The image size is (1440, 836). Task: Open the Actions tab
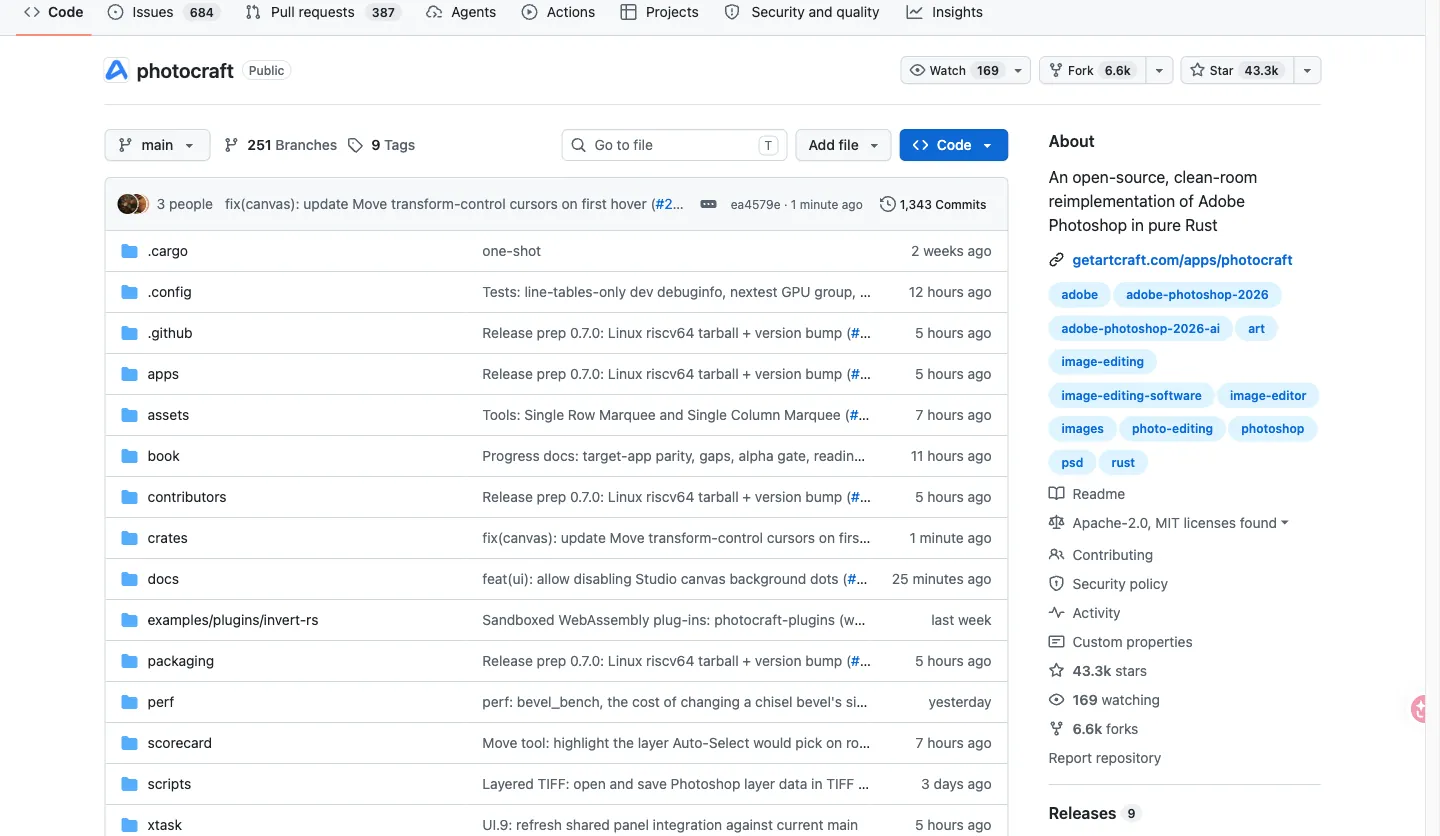tap(558, 12)
